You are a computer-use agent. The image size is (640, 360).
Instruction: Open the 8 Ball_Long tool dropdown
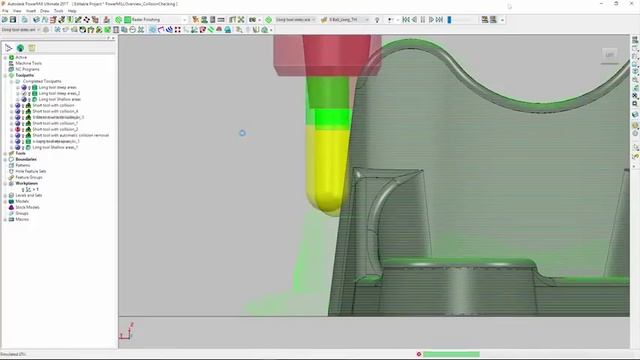pyautogui.click(x=367, y=20)
